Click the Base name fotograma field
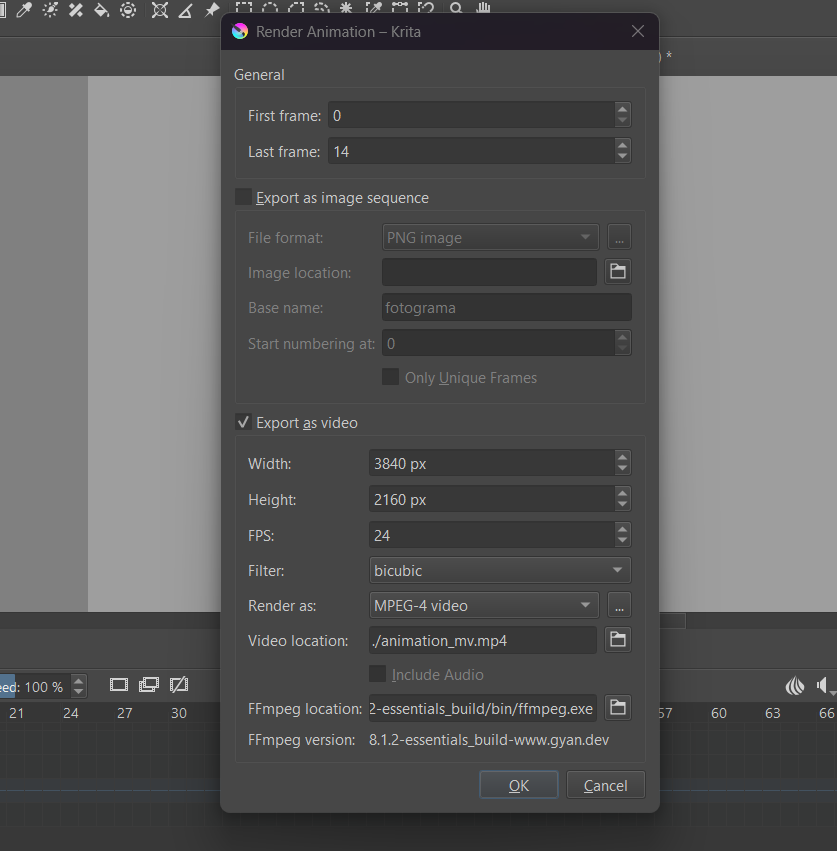Image resolution: width=837 pixels, height=851 pixels. coord(506,307)
